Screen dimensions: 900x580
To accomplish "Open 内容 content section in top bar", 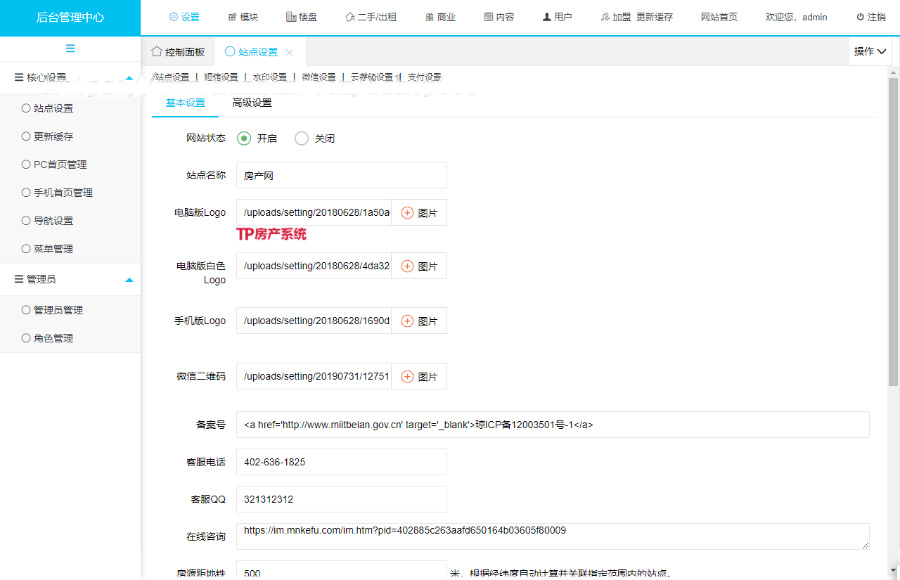I will point(498,17).
